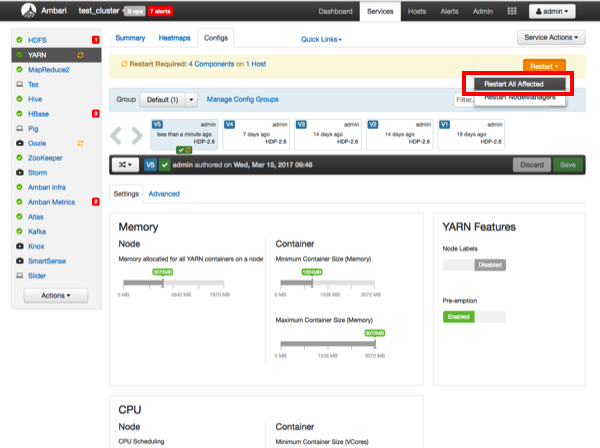600x448 pixels.
Task: Open MapReduce2 service in sidebar
Action: 49,70
